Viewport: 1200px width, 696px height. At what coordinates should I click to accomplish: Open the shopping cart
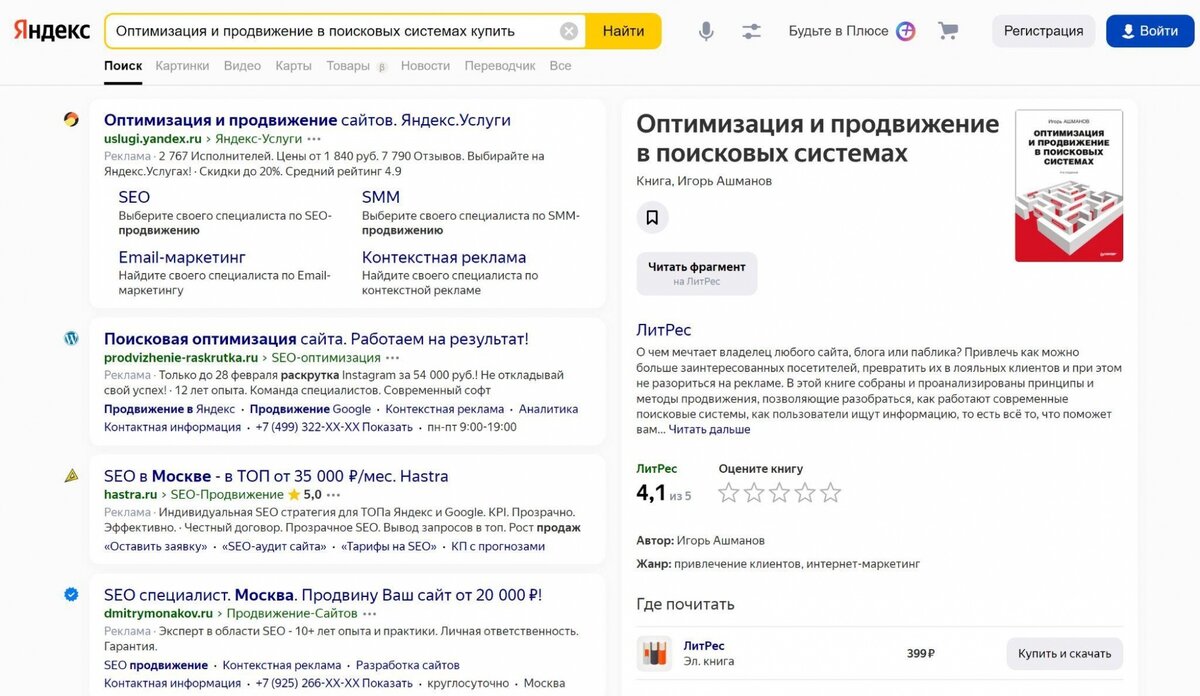[946, 31]
